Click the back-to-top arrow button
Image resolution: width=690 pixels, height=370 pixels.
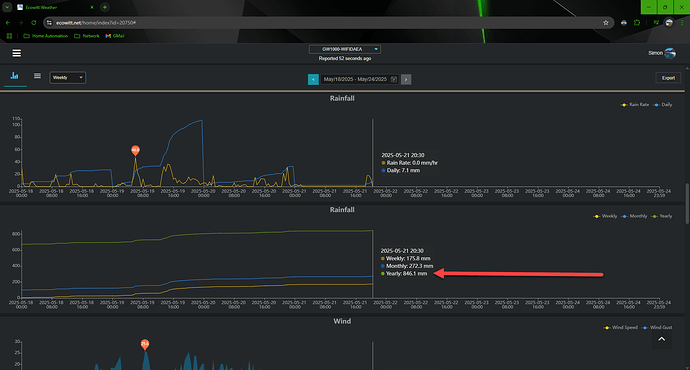pos(661,339)
